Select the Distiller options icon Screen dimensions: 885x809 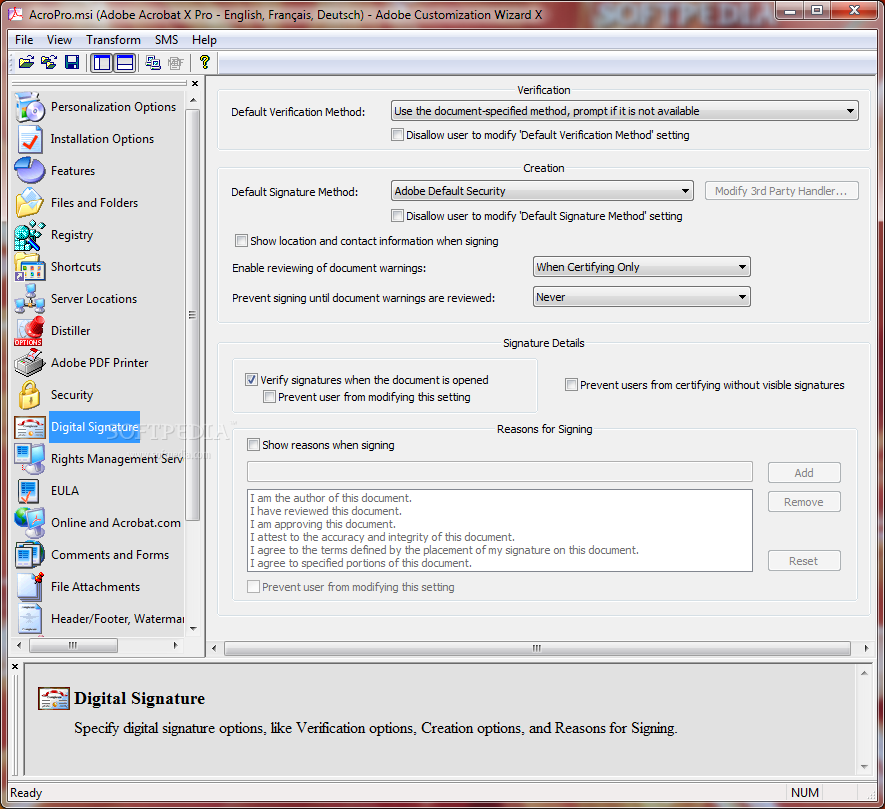pyautogui.click(x=29, y=331)
